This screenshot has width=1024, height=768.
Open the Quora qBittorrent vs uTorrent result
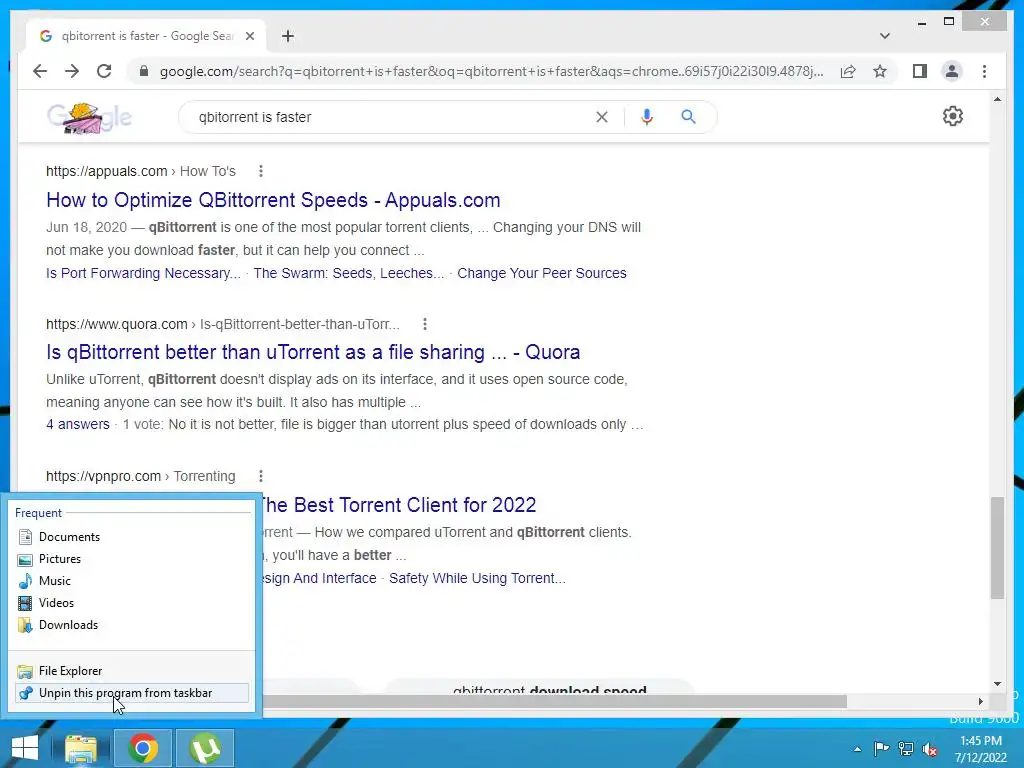pos(313,352)
